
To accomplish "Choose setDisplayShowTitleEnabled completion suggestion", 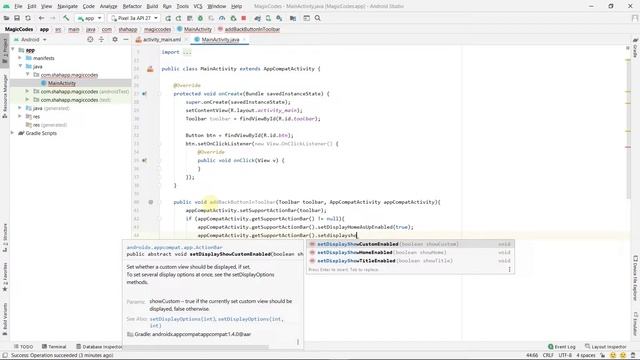I will click(x=410, y=261).
